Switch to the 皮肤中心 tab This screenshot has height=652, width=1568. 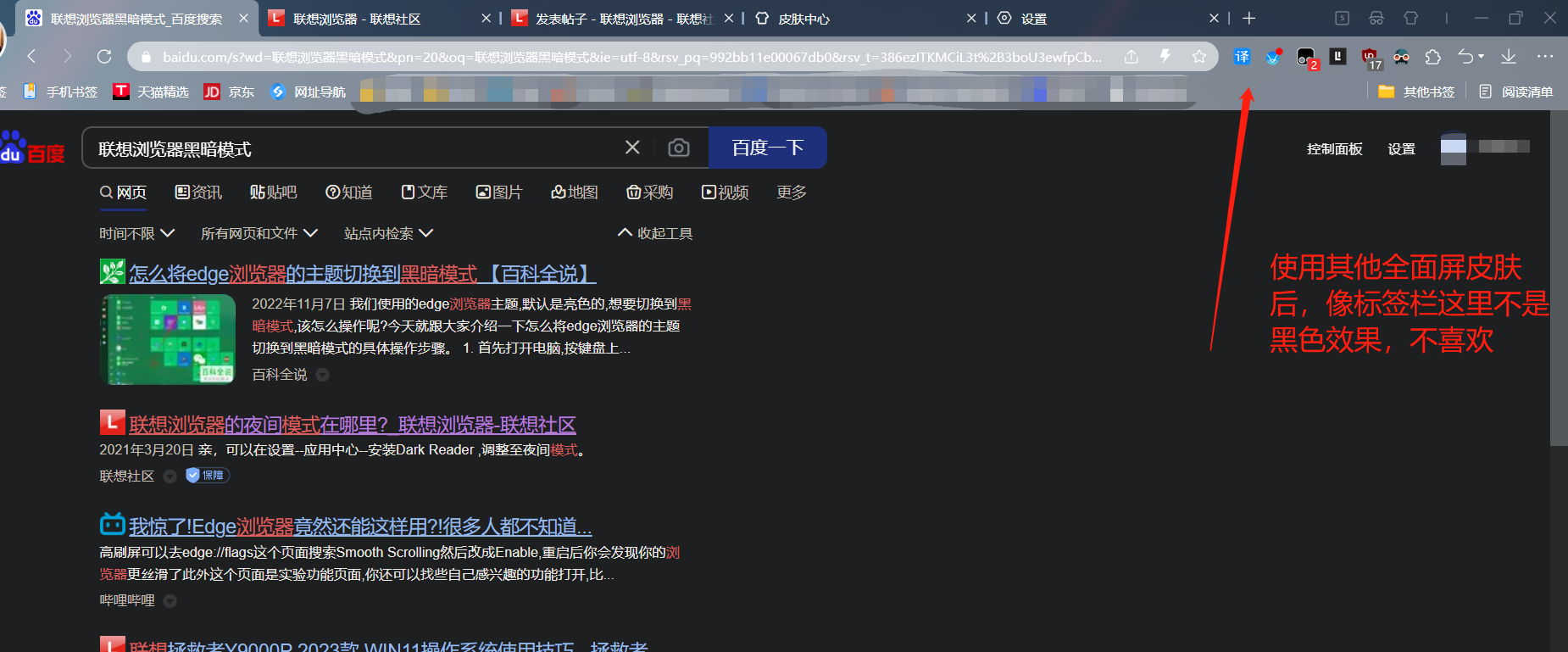pos(865,19)
